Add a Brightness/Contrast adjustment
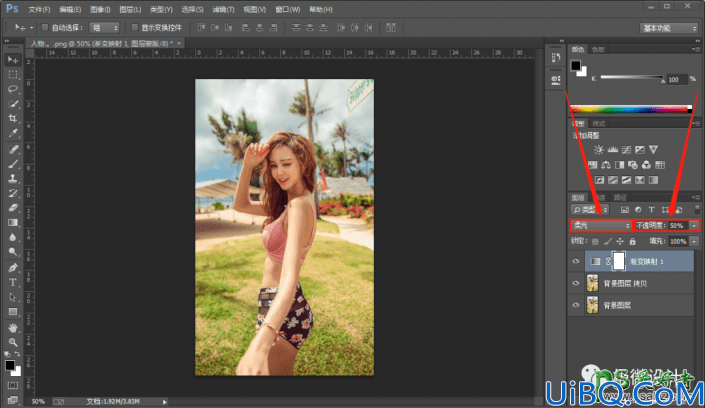The width and height of the screenshot is (705, 408). tap(598, 150)
